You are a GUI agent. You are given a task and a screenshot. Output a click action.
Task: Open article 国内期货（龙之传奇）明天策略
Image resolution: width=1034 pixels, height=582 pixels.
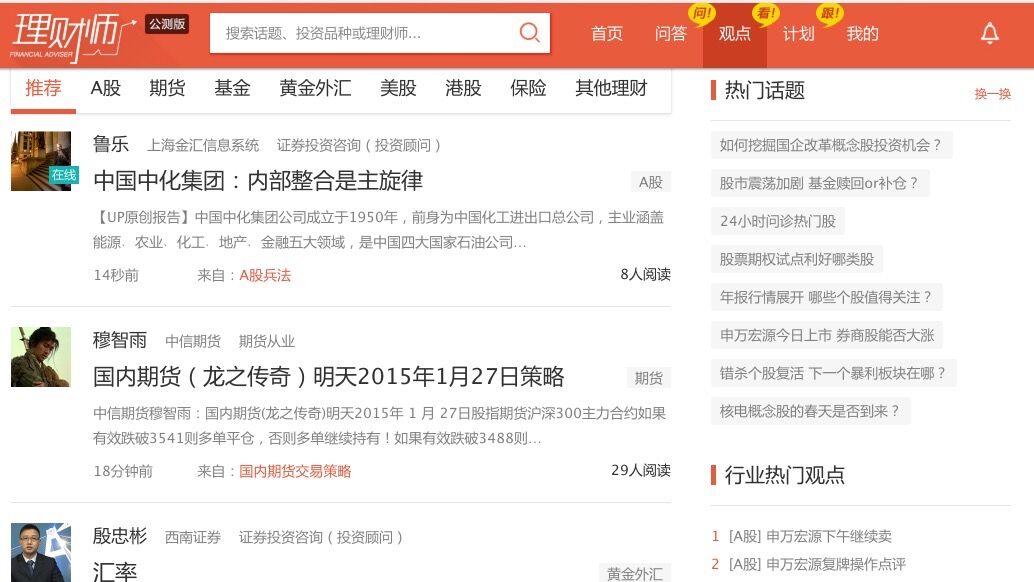(x=328, y=376)
